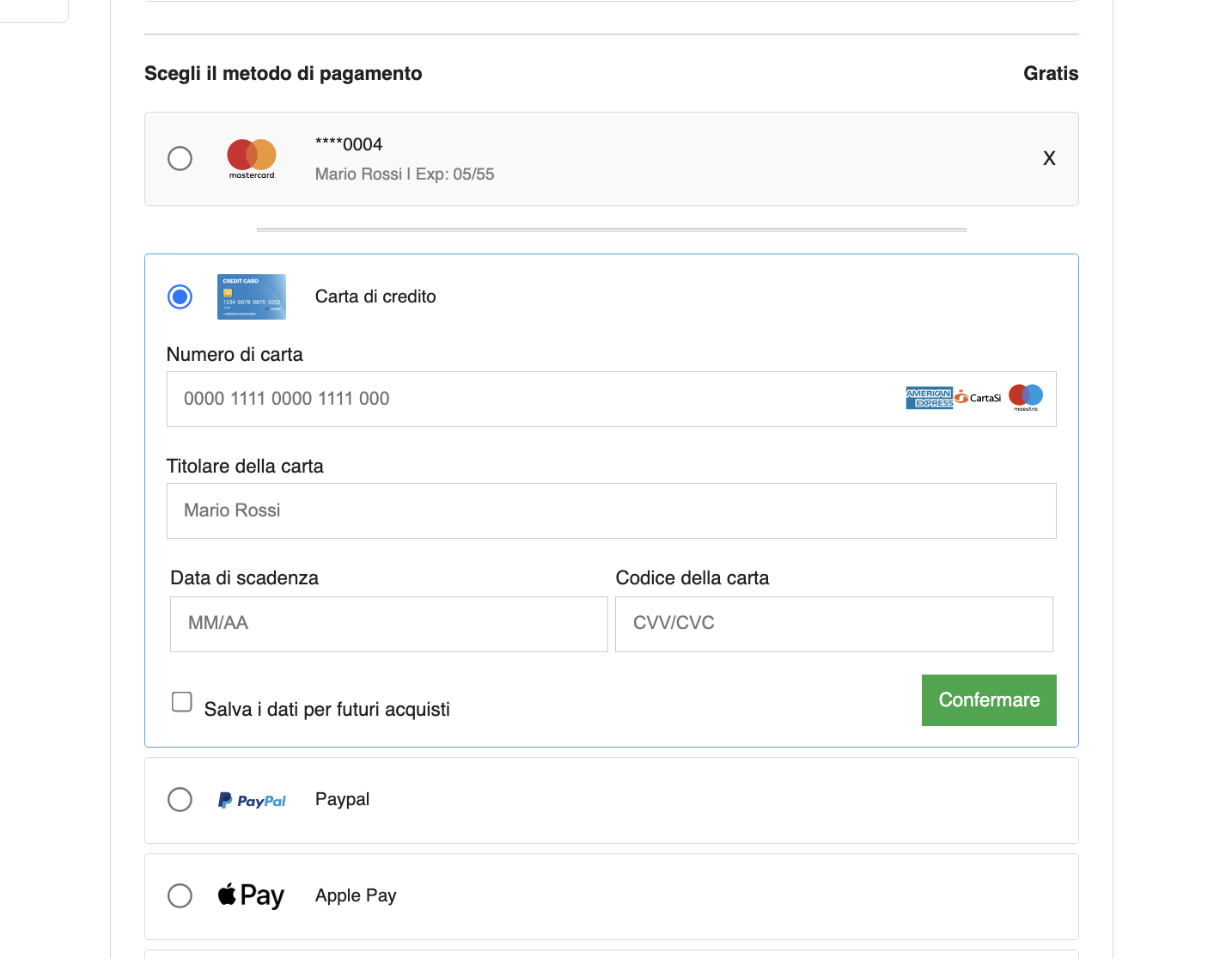The width and height of the screenshot is (1232, 959).
Task: Click the American Express logo
Action: [929, 398]
